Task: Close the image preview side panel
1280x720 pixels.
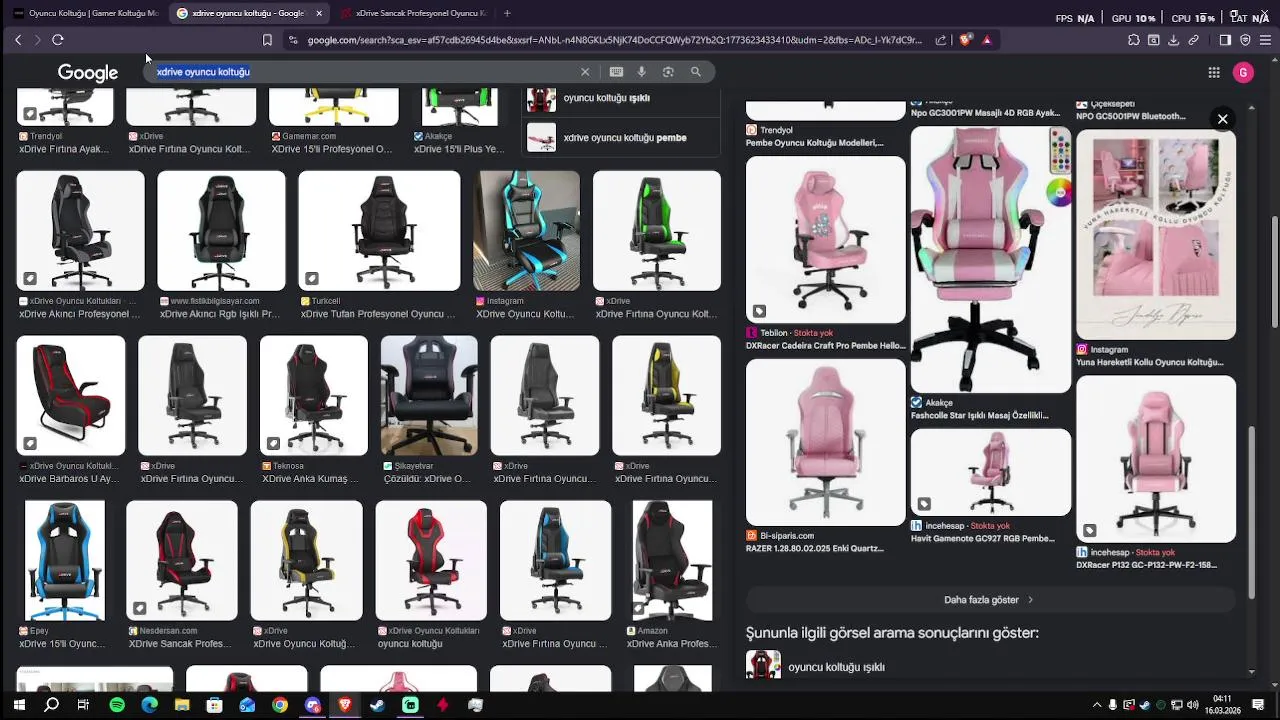Action: click(1222, 119)
